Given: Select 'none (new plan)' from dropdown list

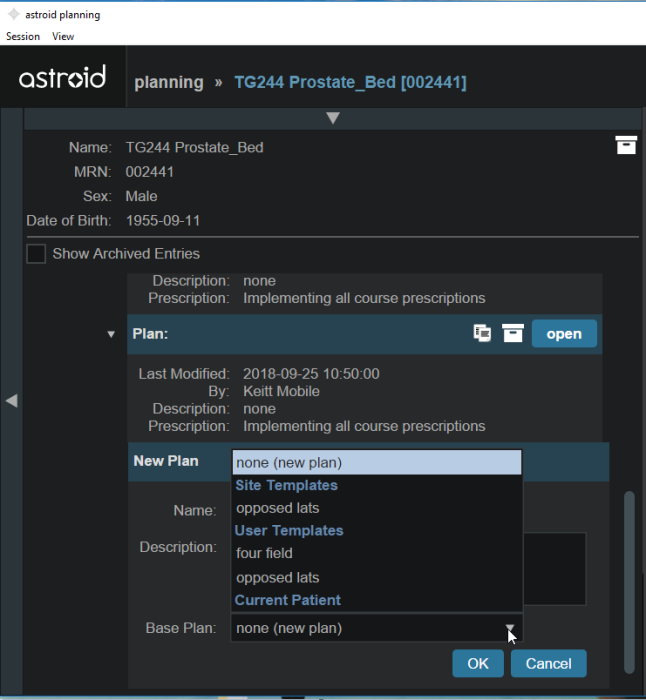Looking at the screenshot, I should click(x=376, y=462).
